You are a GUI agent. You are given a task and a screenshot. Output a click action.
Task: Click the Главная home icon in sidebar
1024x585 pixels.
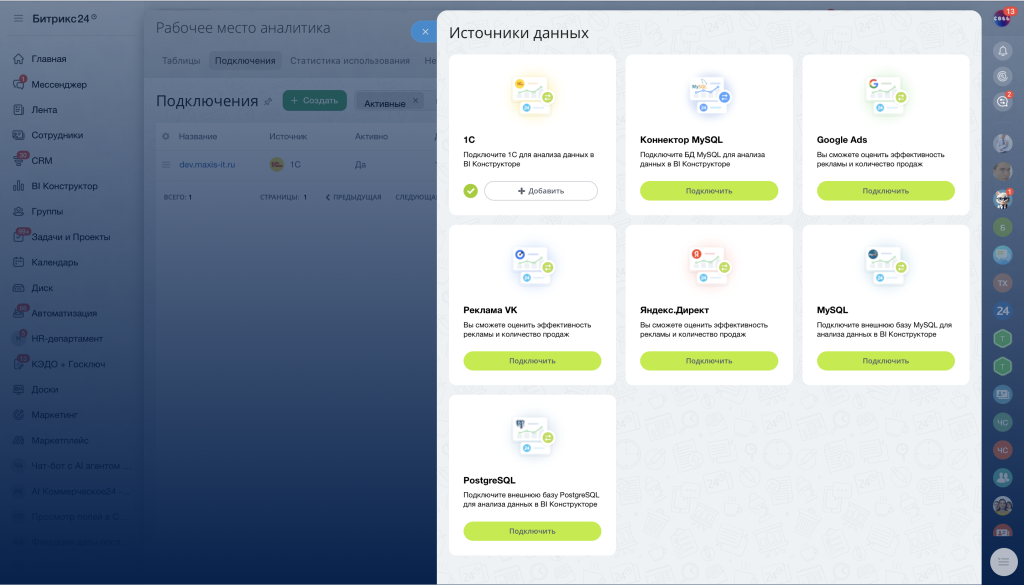click(19, 59)
